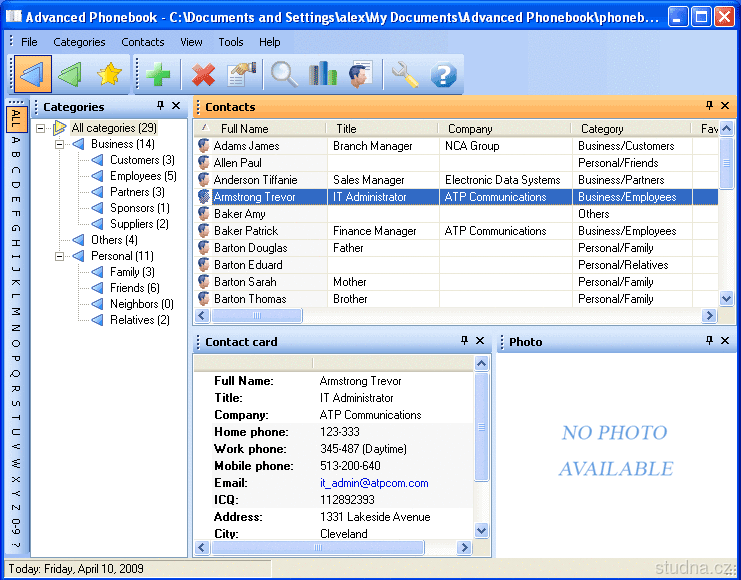Viewport: 741px width, 580px height.
Task: Open help via blue question mark icon
Action: coord(443,75)
